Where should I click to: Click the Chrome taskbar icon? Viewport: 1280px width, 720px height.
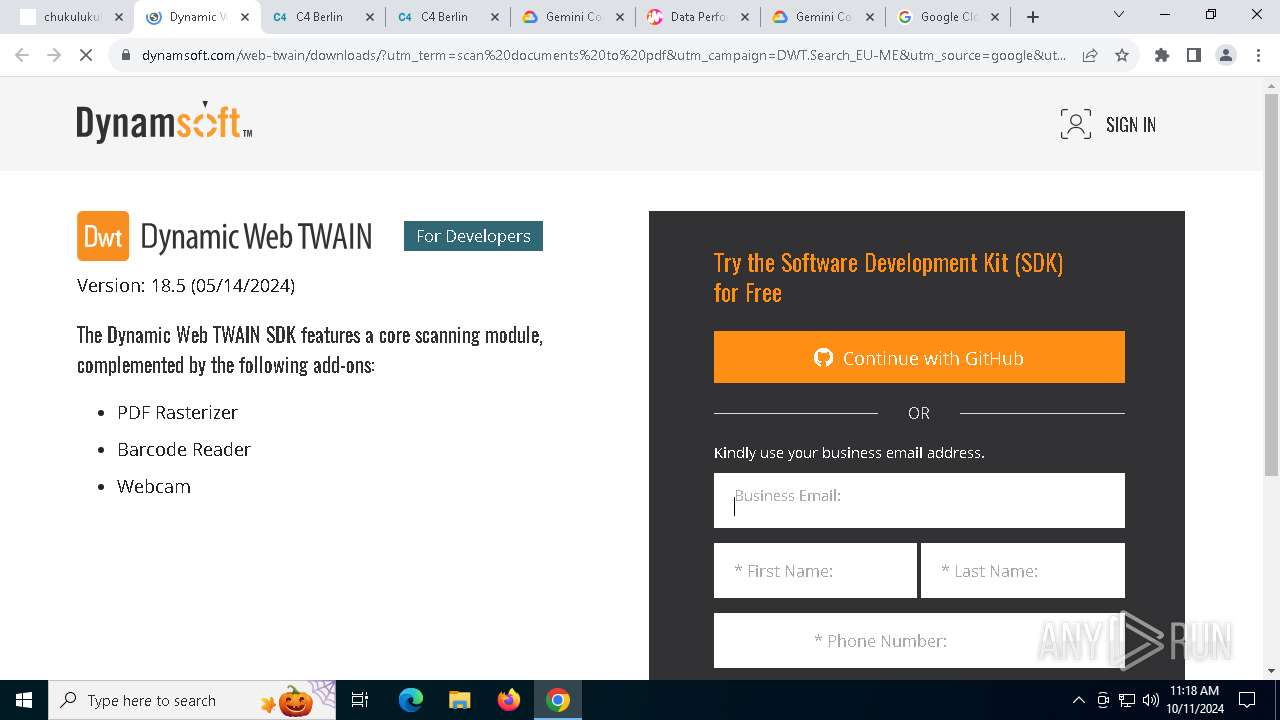[558, 700]
